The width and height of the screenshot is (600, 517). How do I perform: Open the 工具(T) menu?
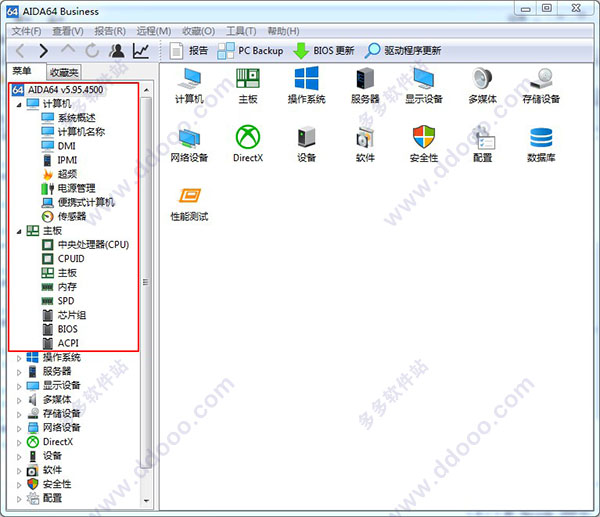tap(241, 31)
